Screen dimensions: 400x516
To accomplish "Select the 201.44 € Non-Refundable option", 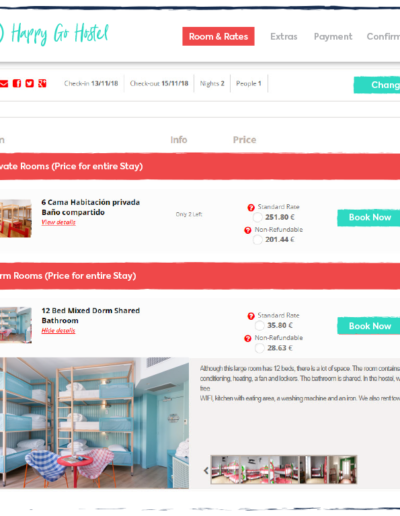I will coord(257,240).
